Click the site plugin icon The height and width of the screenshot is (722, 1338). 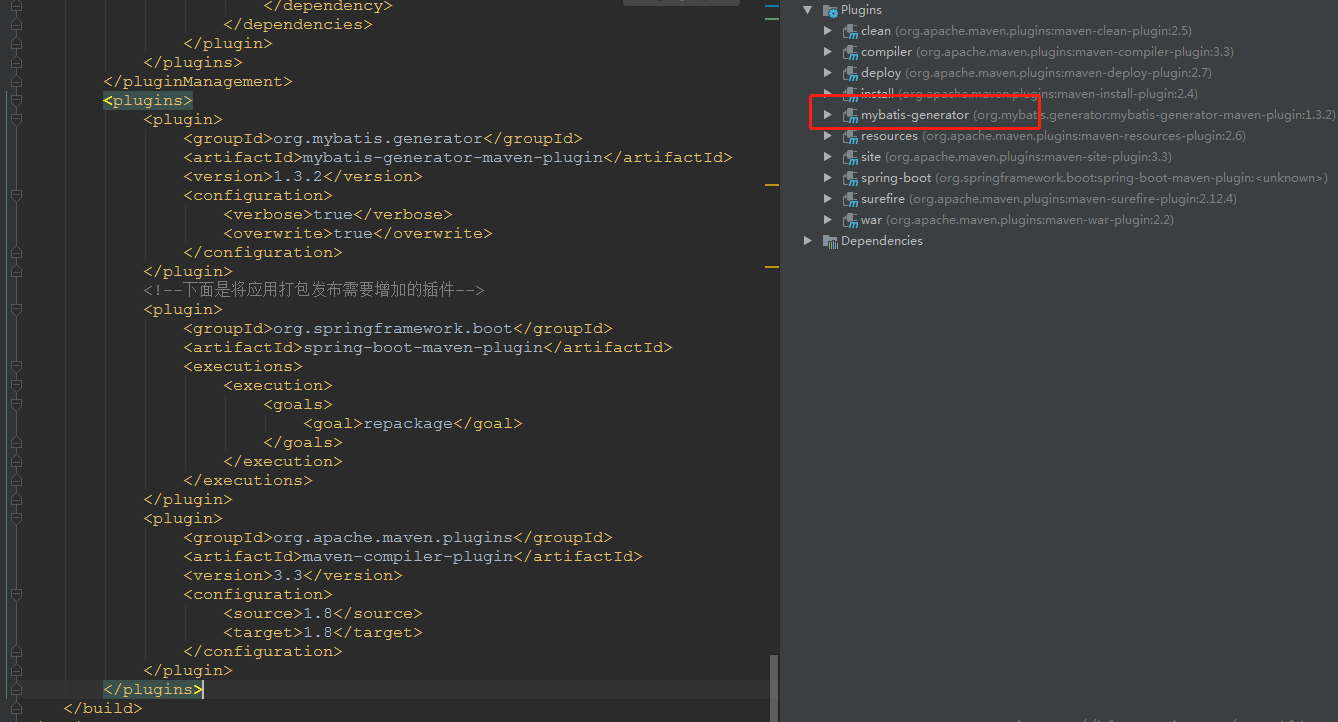(x=850, y=157)
